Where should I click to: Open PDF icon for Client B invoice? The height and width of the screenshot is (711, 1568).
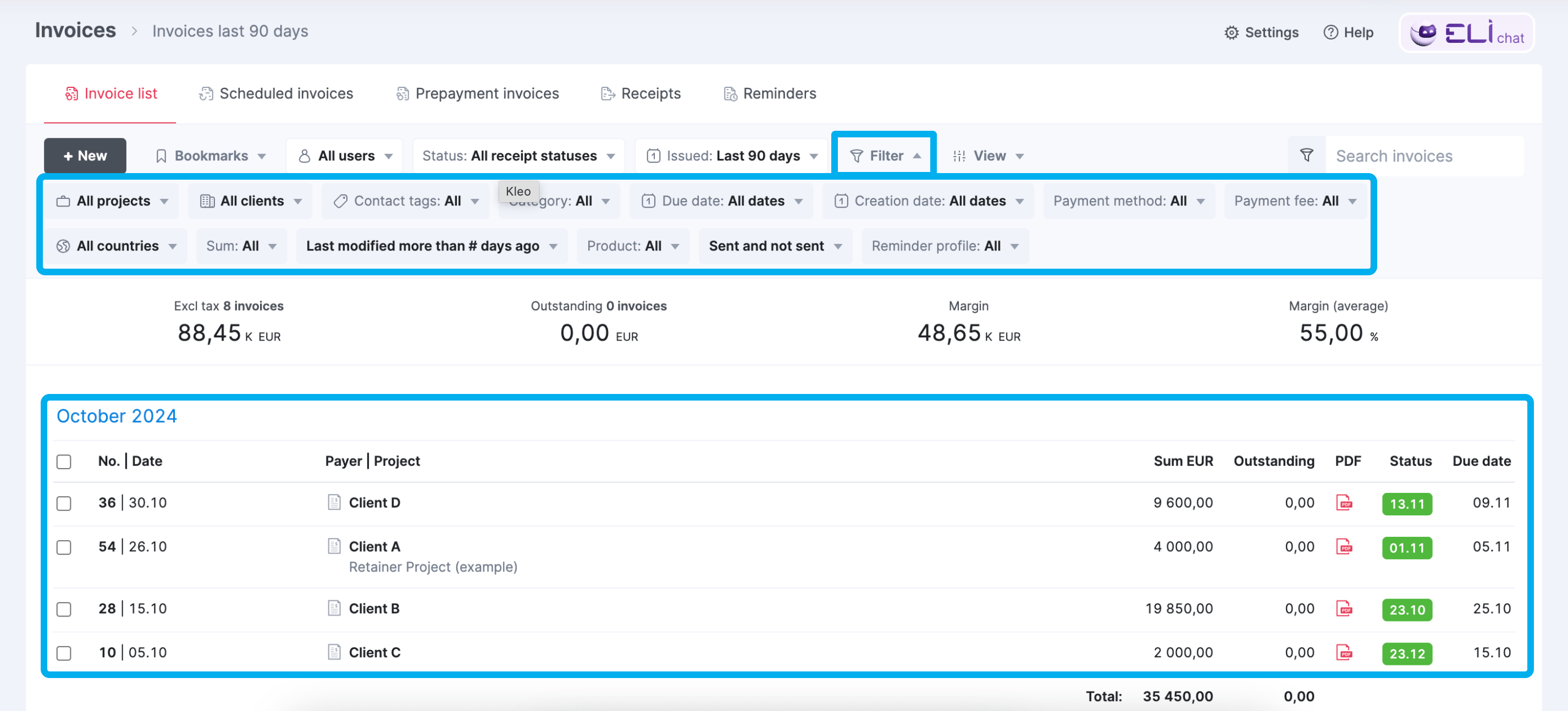coord(1344,609)
